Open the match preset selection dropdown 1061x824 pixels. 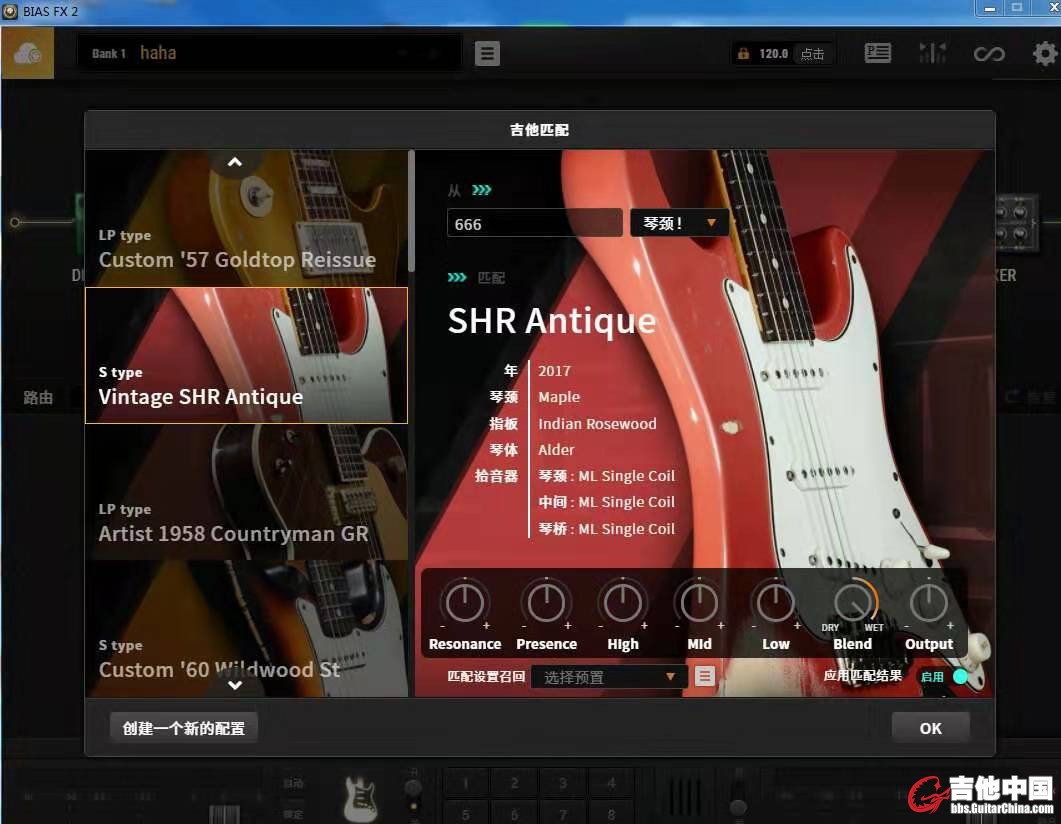[x=609, y=677]
